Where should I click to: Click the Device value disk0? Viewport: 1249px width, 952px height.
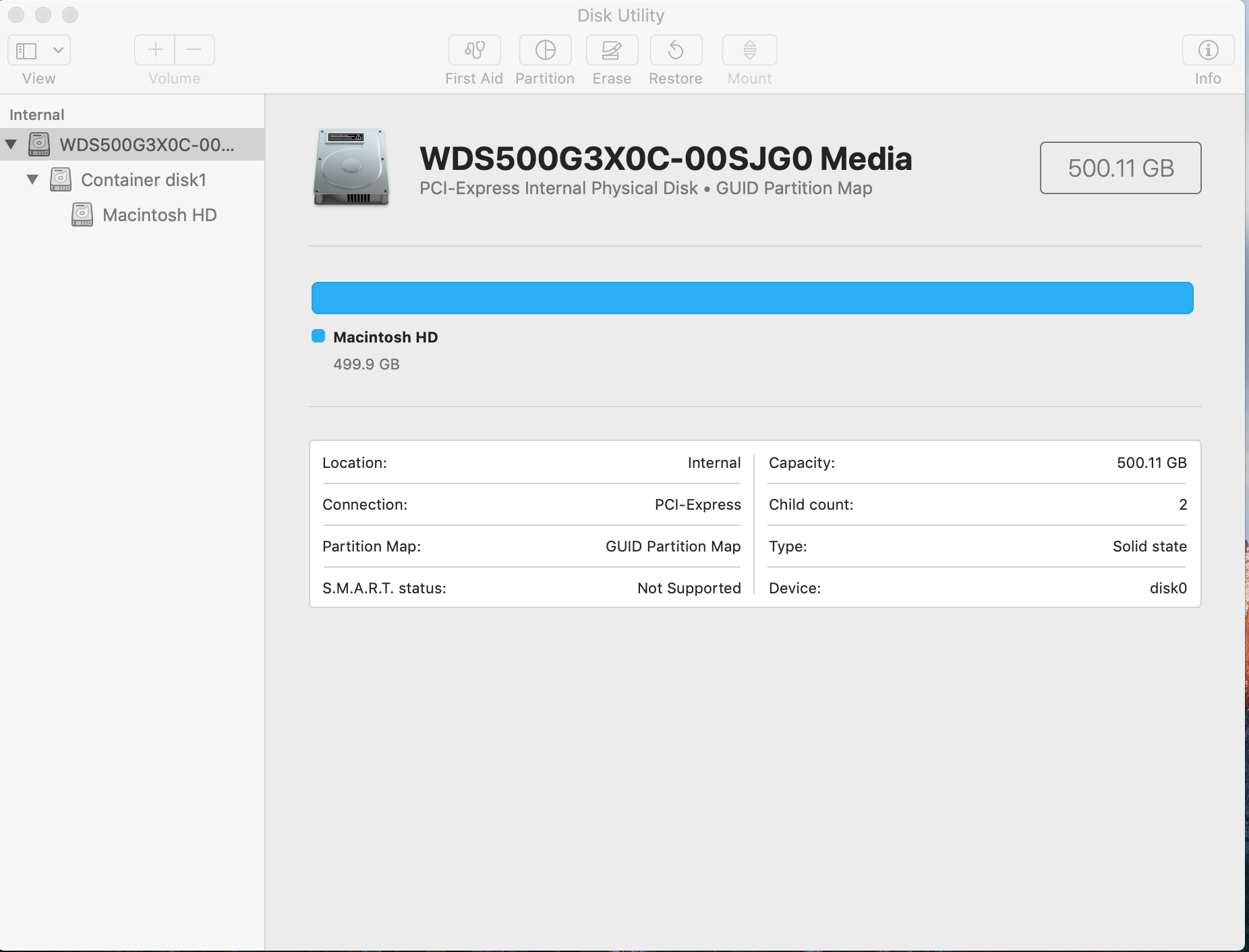[x=1168, y=588]
